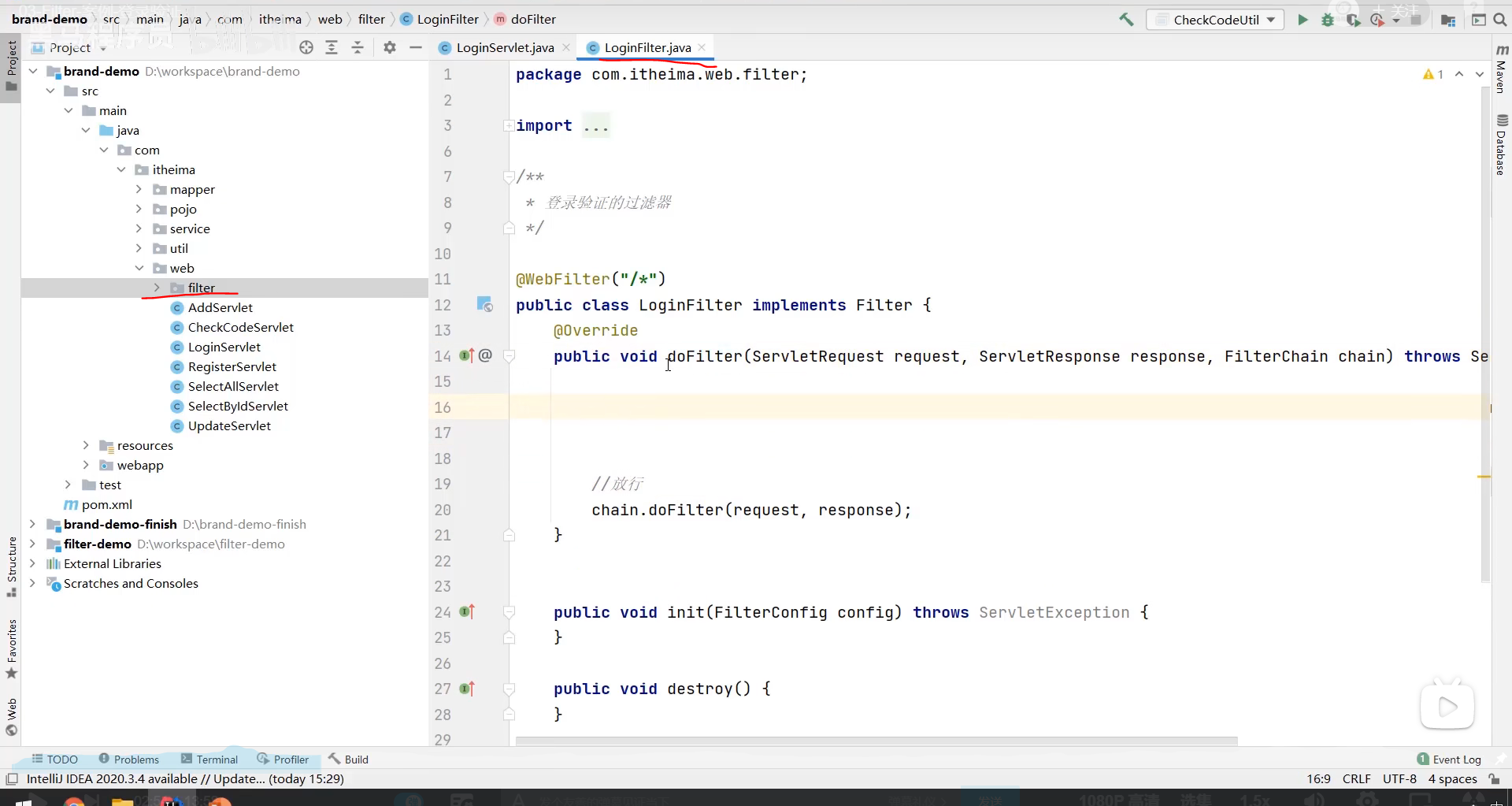Click the editor horizontal scrollbar

coord(876,741)
